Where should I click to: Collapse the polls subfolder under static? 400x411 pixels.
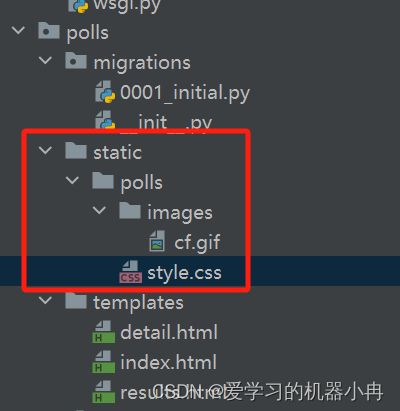click(x=72, y=181)
